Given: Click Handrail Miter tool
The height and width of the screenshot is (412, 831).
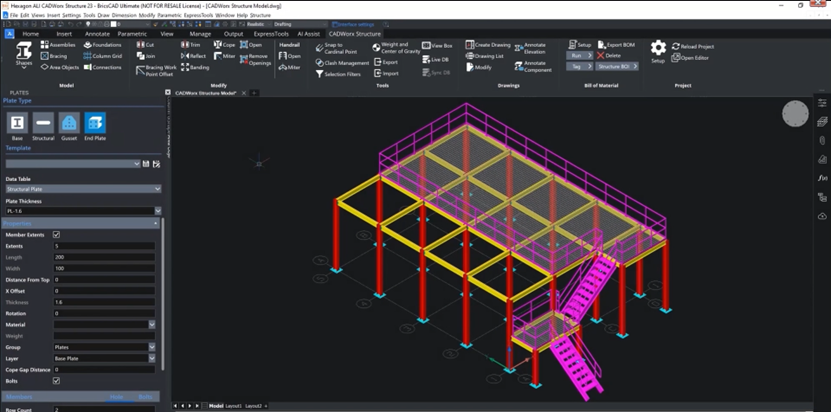Looking at the screenshot, I should pyautogui.click(x=290, y=67).
